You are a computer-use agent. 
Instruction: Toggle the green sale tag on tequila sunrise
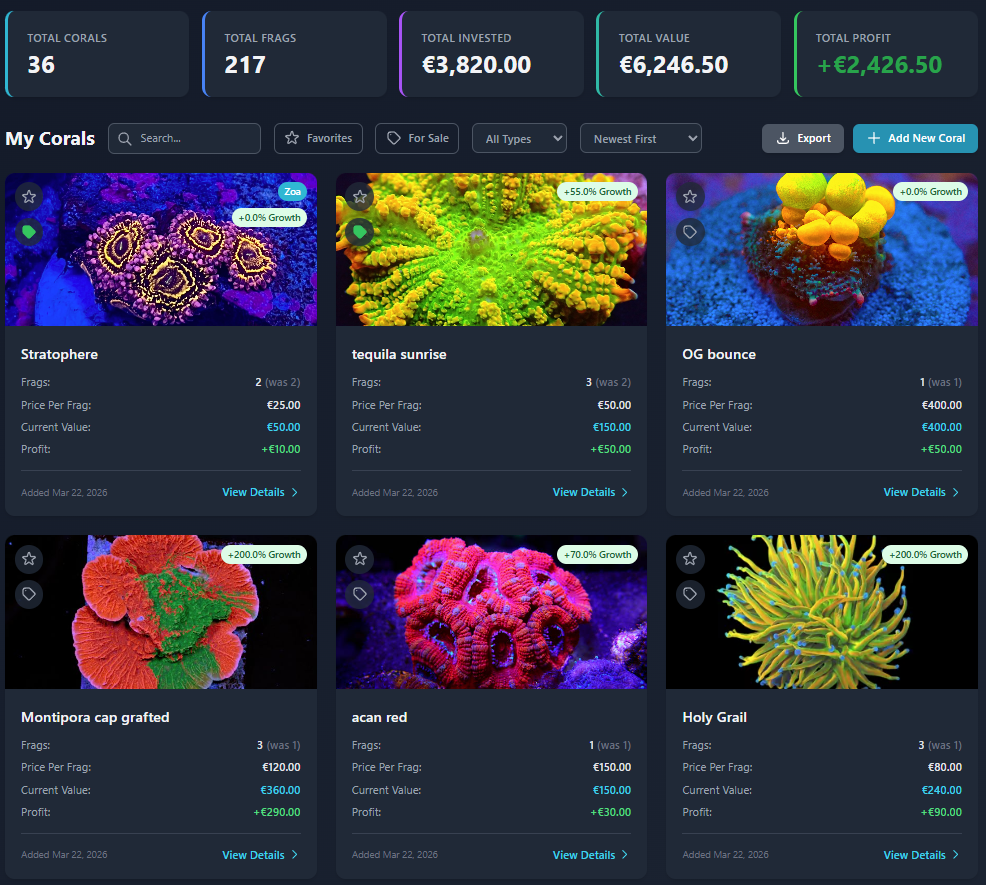[x=360, y=231]
